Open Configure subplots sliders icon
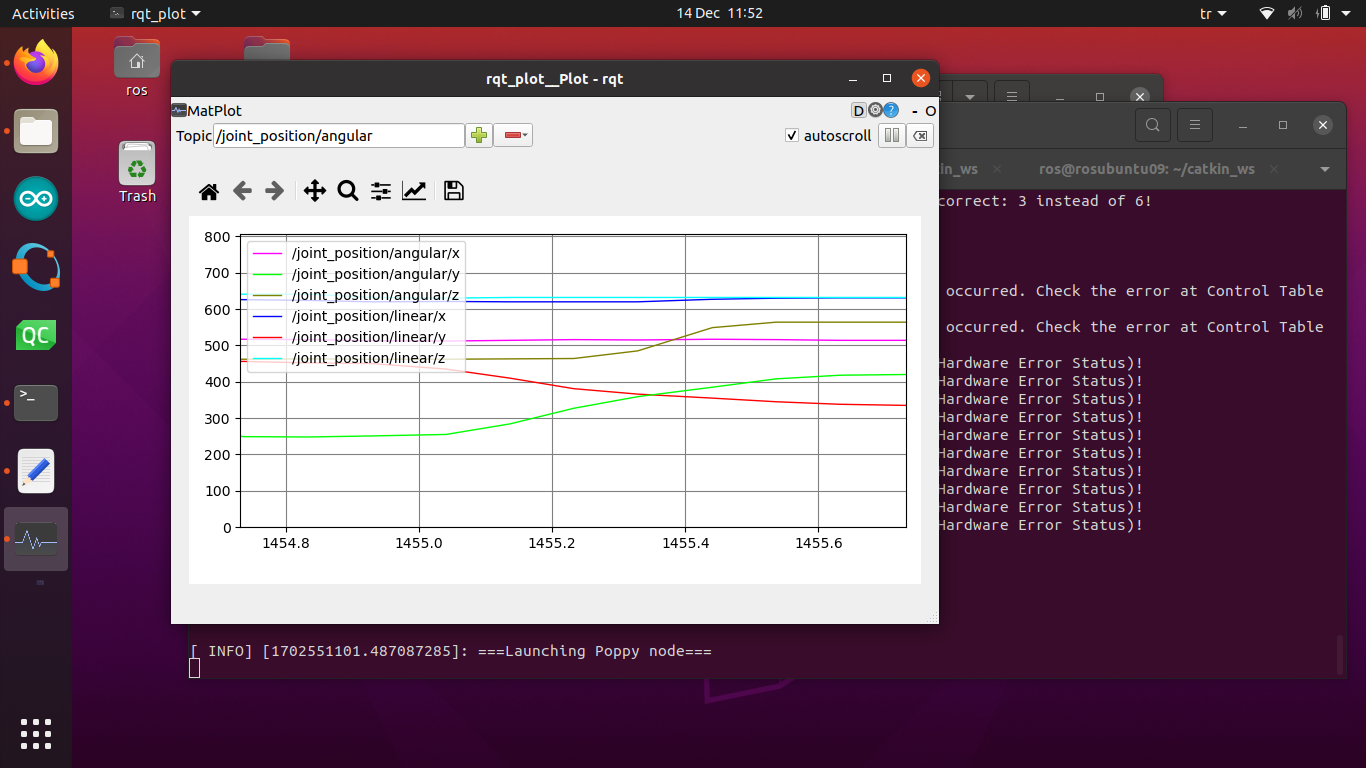Screen dimensions: 1366x768 tap(381, 191)
